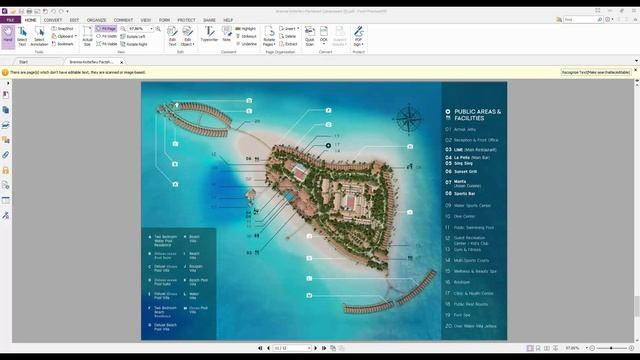
Task: Click the zoom out minus at slider
Action: click(x=592, y=348)
